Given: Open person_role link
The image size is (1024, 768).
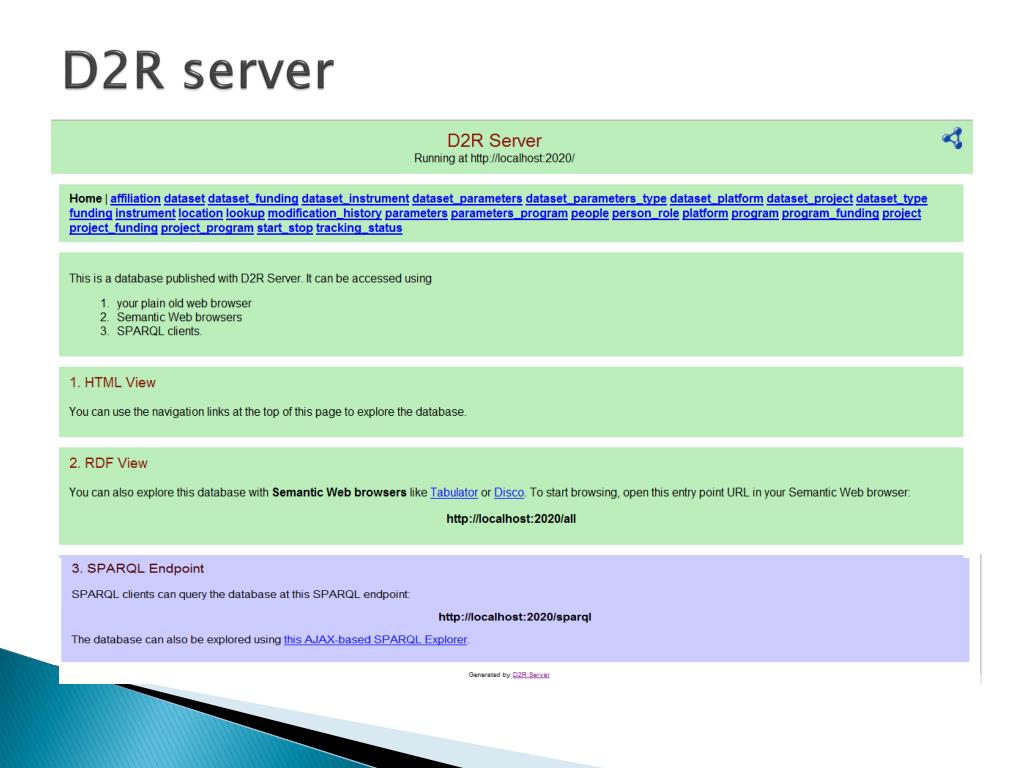Looking at the screenshot, I should click(645, 214).
